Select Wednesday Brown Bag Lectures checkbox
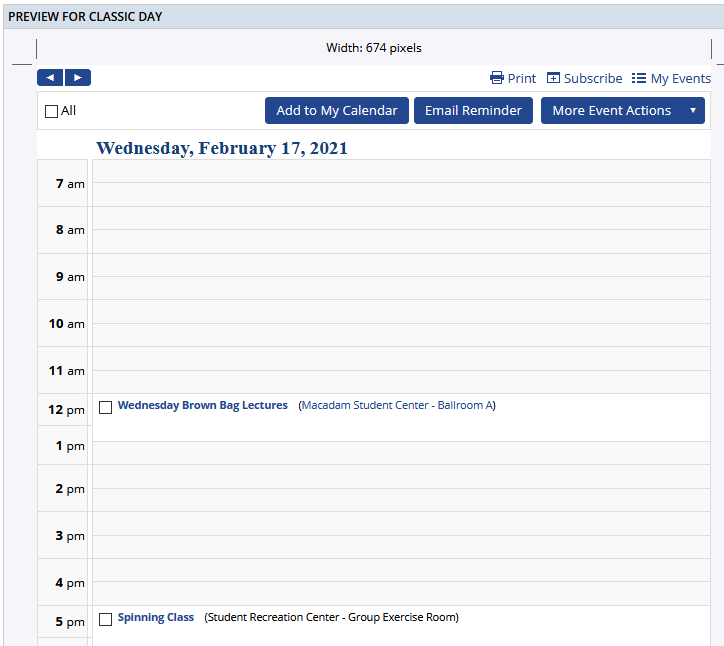Screen dimensions: 724x646 tap(105, 407)
